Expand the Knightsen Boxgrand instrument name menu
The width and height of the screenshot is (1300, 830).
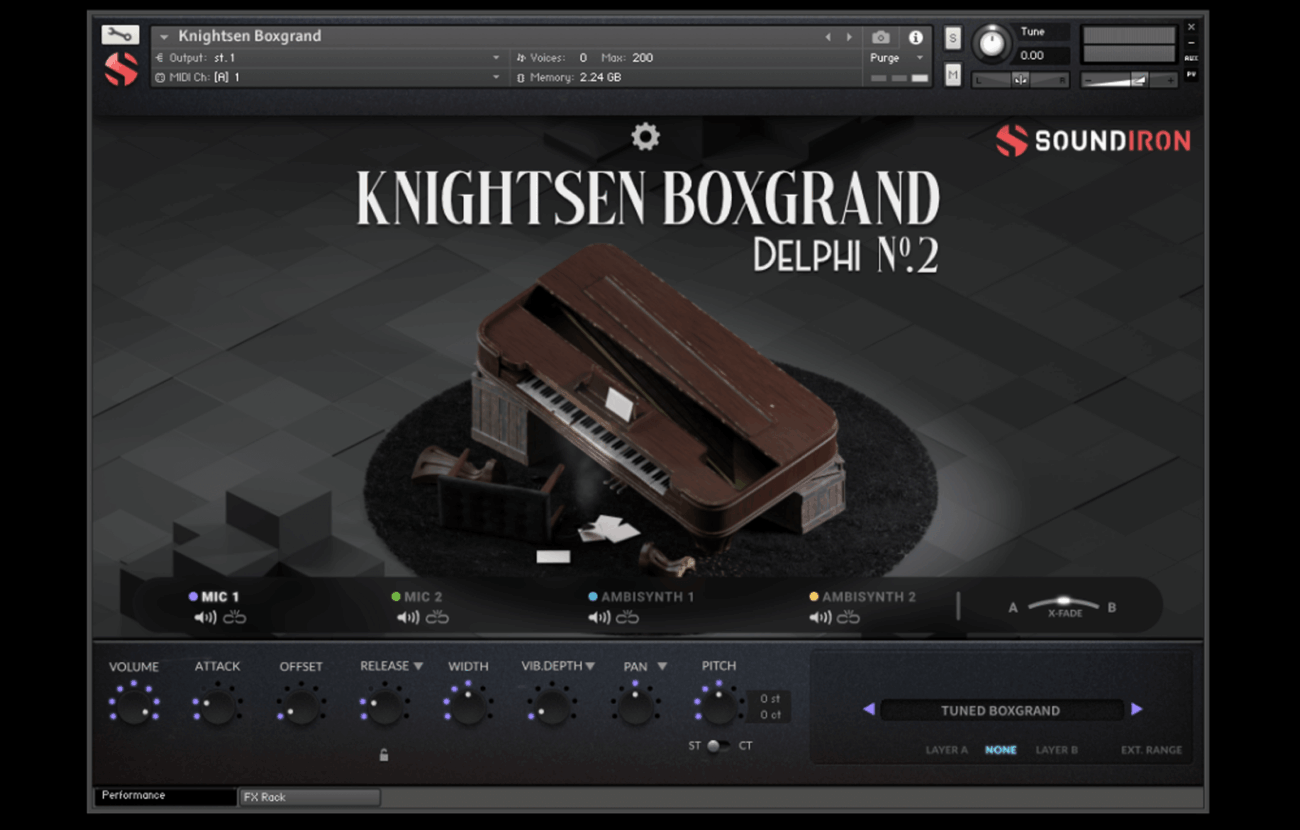tap(164, 37)
